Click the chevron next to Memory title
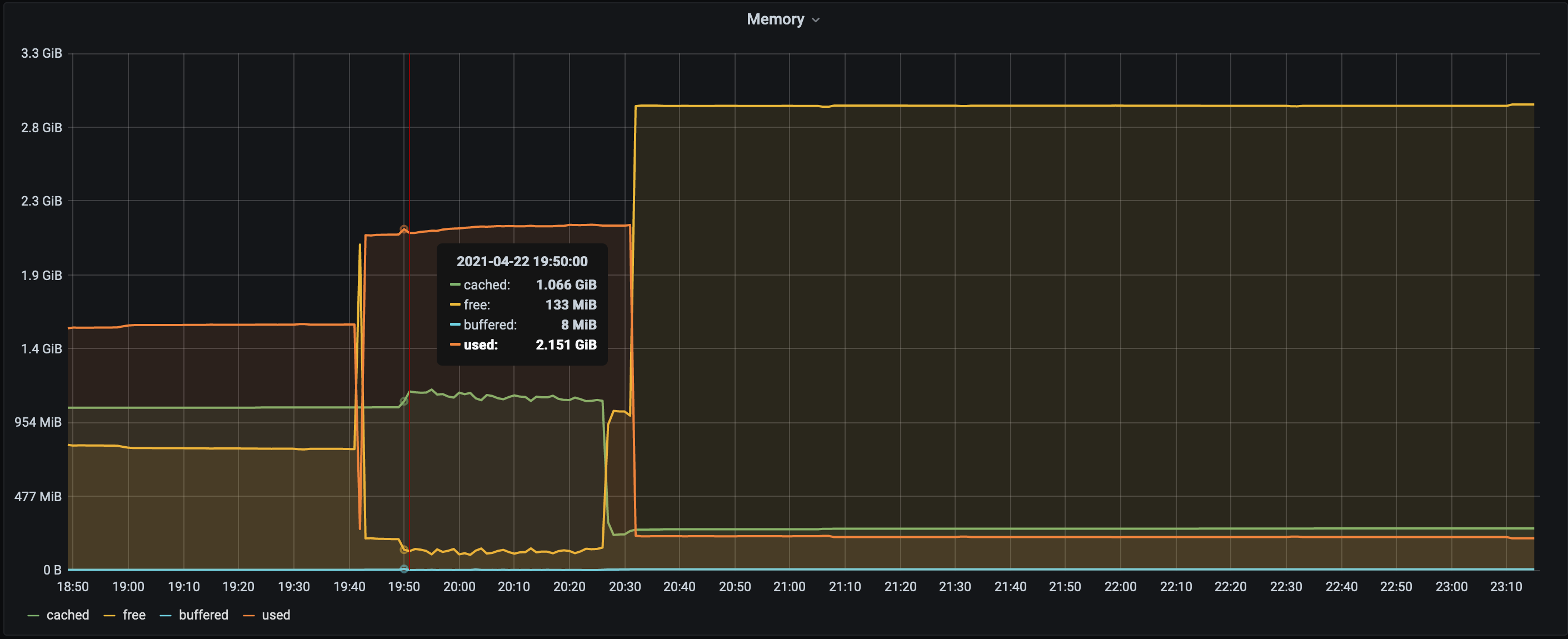1568x639 pixels. pyautogui.click(x=816, y=20)
